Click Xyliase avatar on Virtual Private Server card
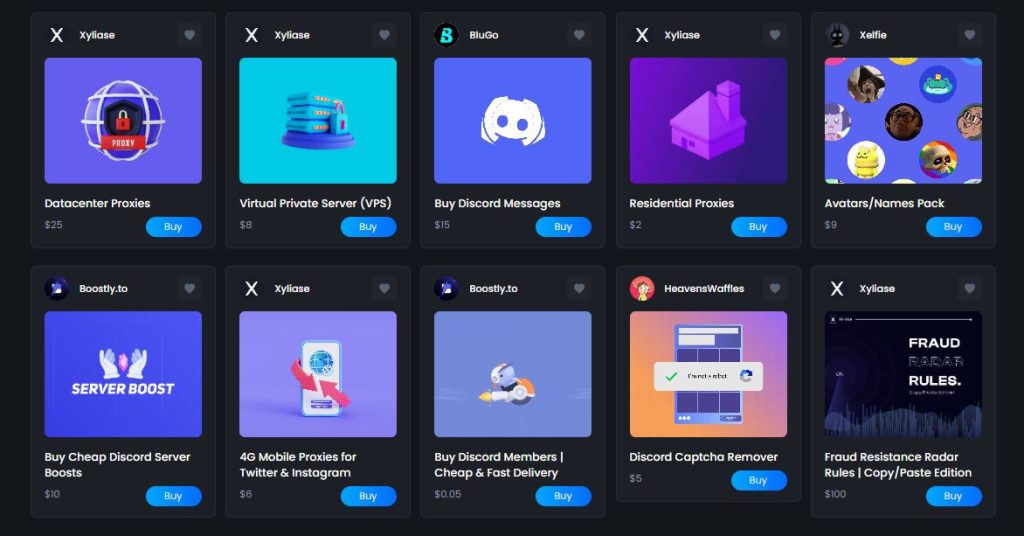The height and width of the screenshot is (536, 1024). point(252,35)
